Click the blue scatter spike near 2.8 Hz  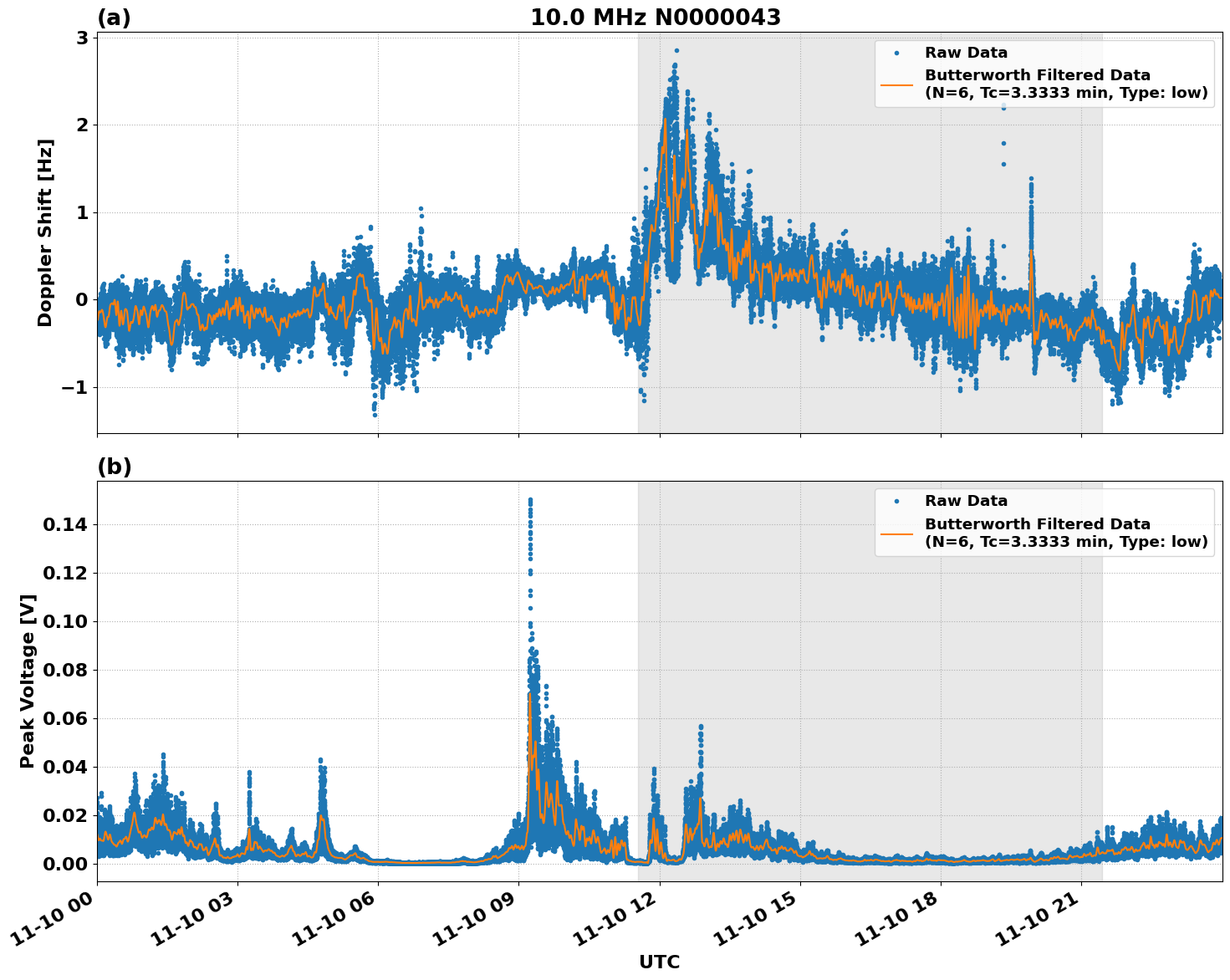(x=677, y=52)
